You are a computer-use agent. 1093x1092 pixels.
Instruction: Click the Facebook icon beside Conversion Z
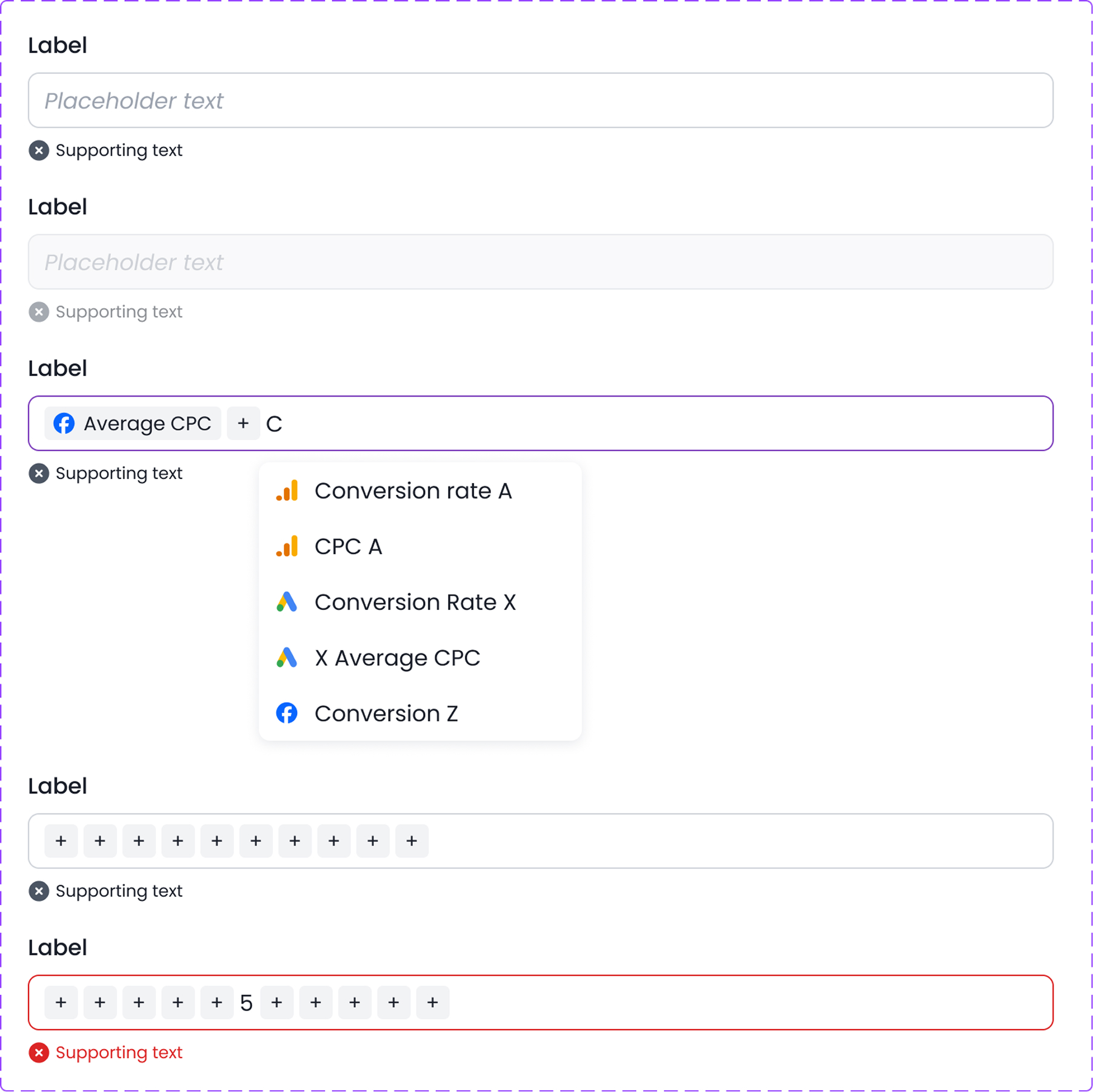pyautogui.click(x=286, y=713)
